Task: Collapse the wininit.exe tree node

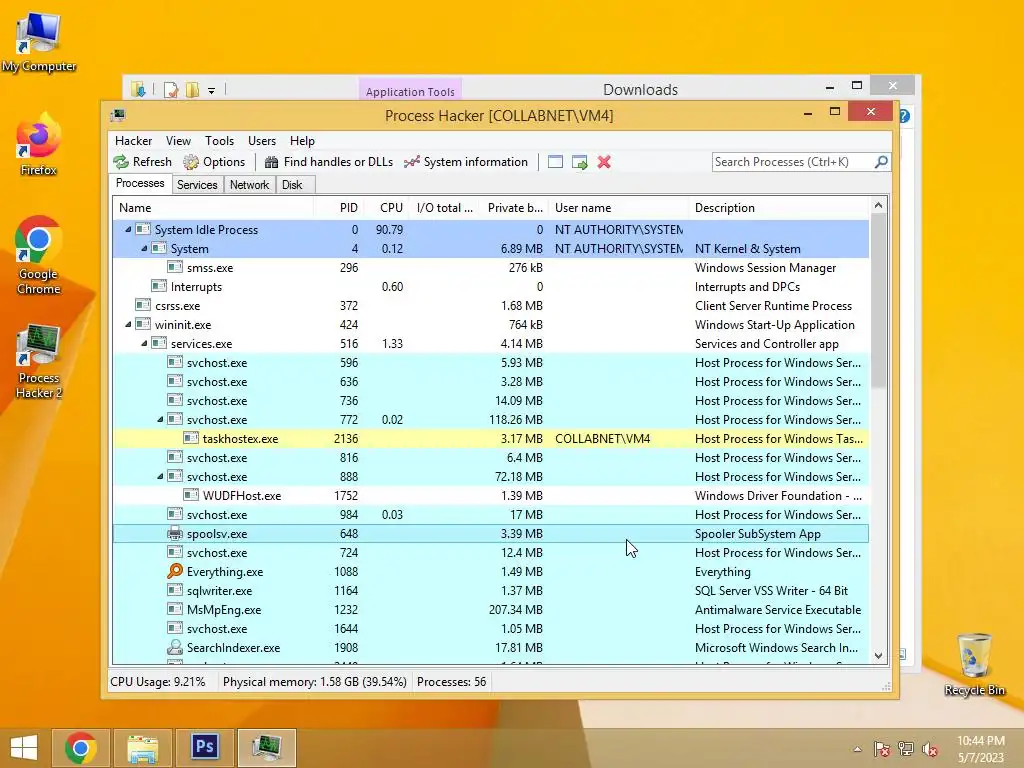Action: pos(128,325)
